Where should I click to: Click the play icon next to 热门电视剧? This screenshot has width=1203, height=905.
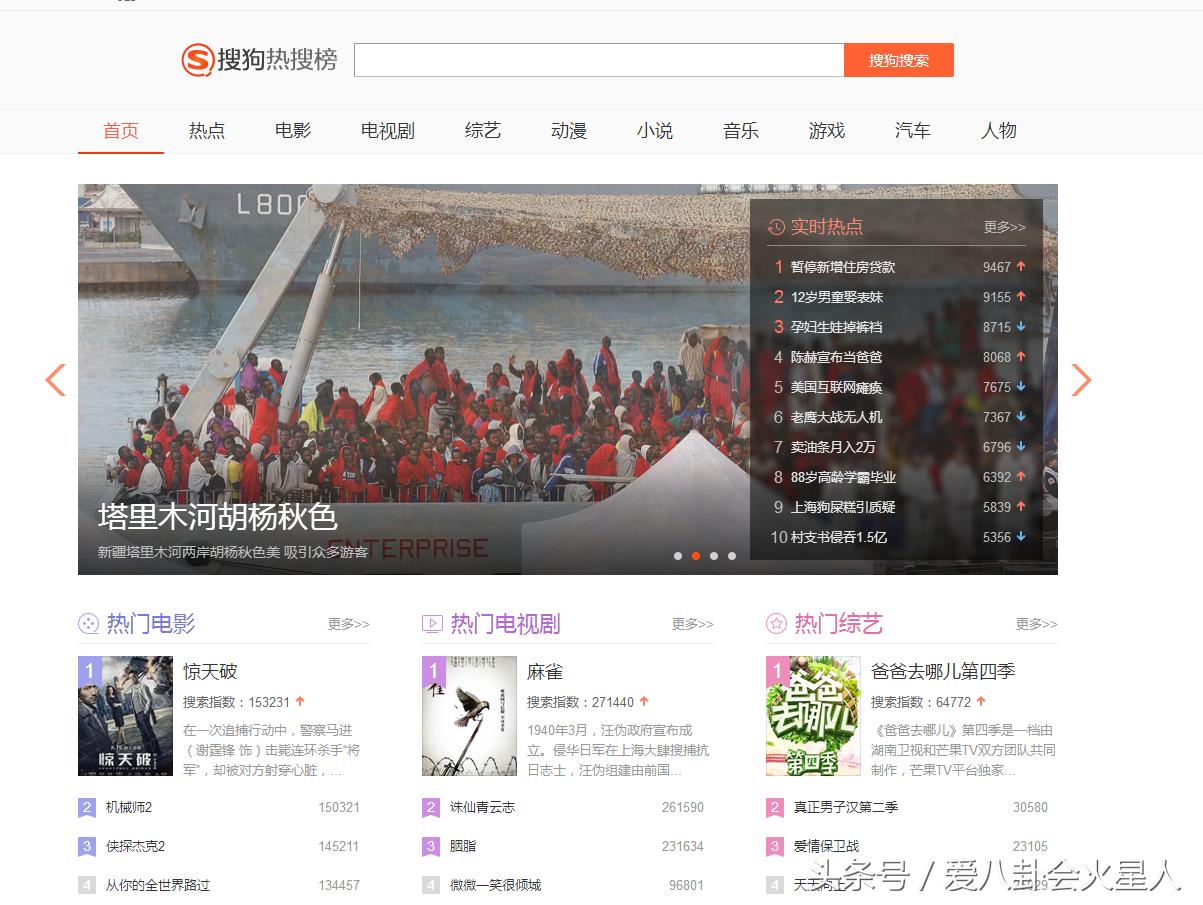[x=431, y=623]
